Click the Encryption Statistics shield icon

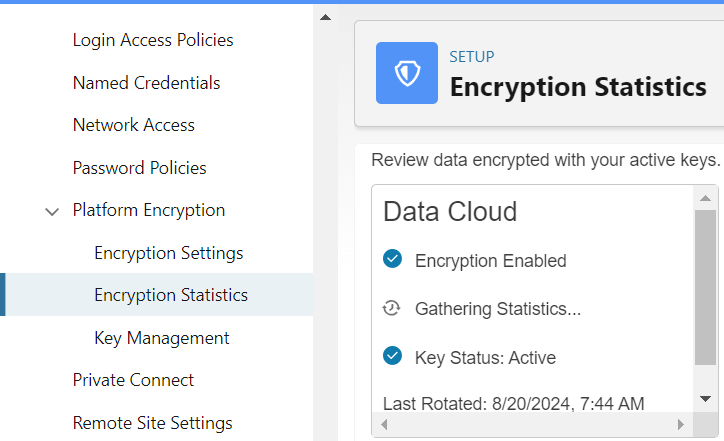[407, 73]
